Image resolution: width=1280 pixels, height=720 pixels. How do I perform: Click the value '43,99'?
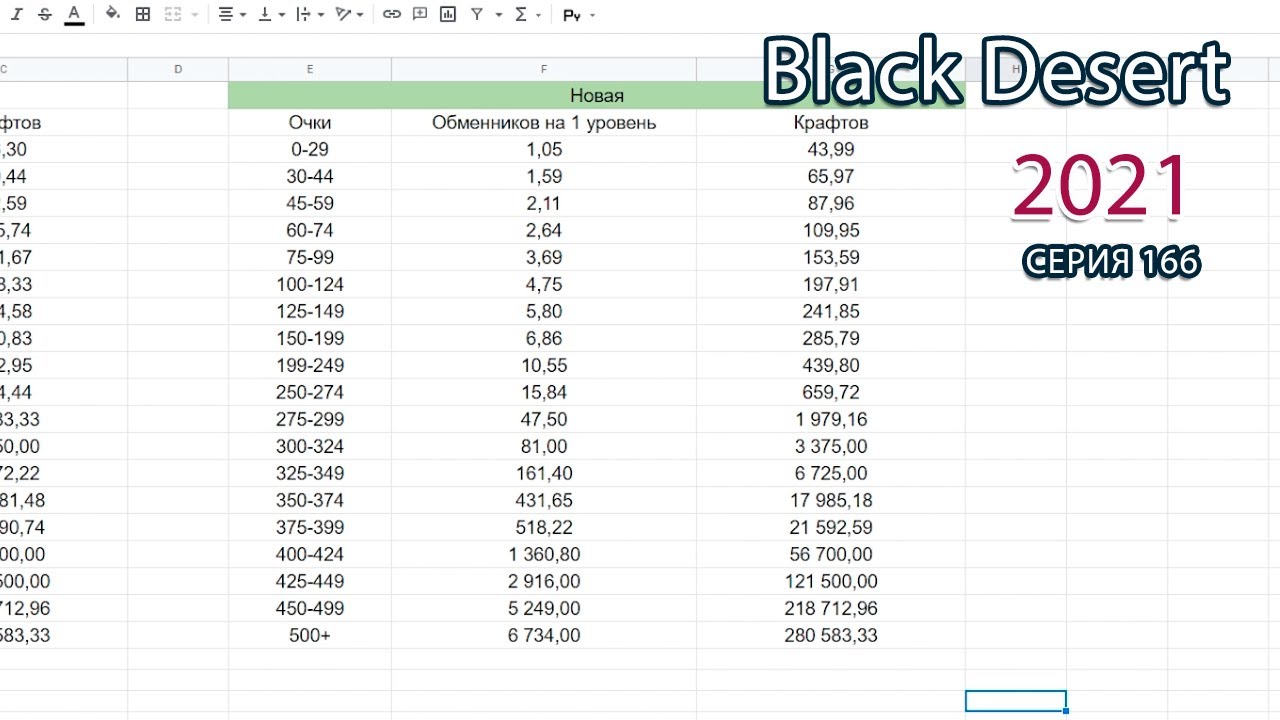click(x=831, y=149)
